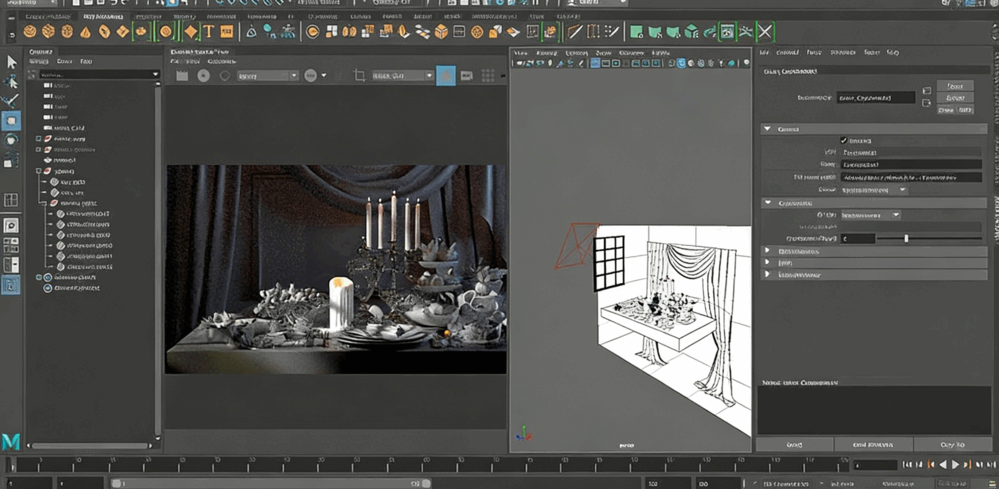999x489 pixels.
Task: Click the polygon sphere icon at shelf start
Action: pos(31,32)
